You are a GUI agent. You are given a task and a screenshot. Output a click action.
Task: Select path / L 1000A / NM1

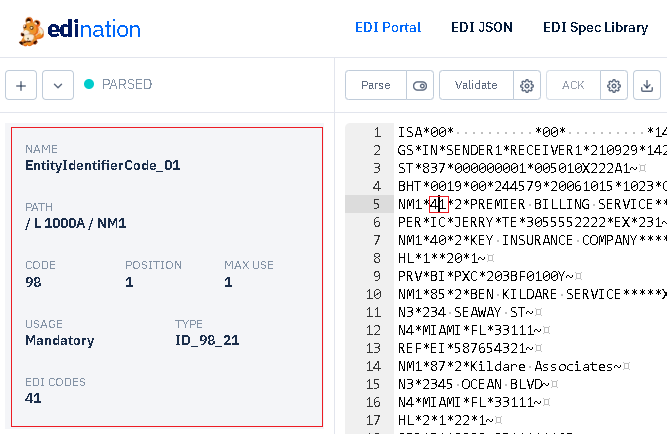coord(76,223)
